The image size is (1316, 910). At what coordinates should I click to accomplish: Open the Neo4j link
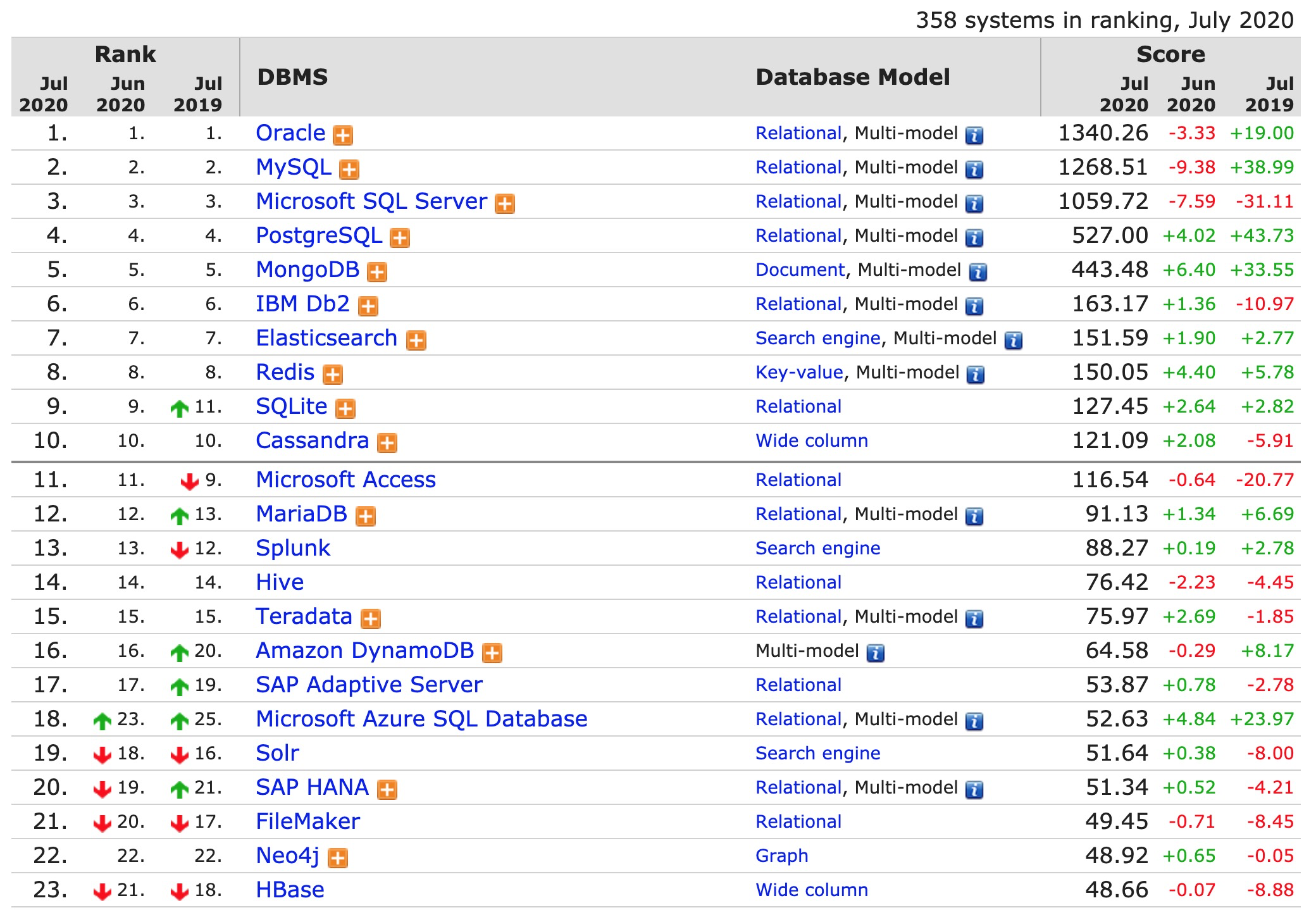288,856
